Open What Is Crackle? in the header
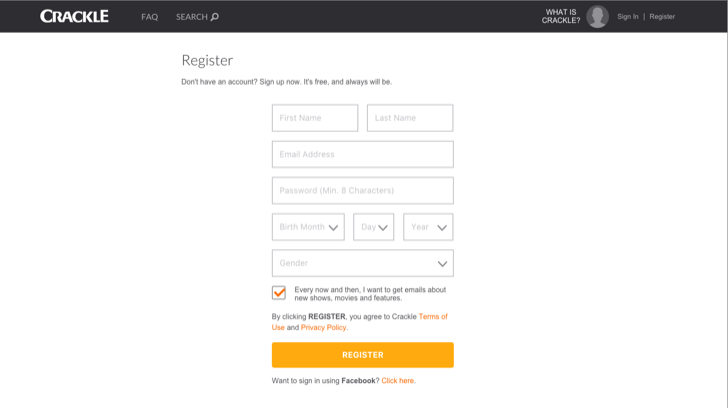Screen dimensions: 728x408 (x=561, y=16)
